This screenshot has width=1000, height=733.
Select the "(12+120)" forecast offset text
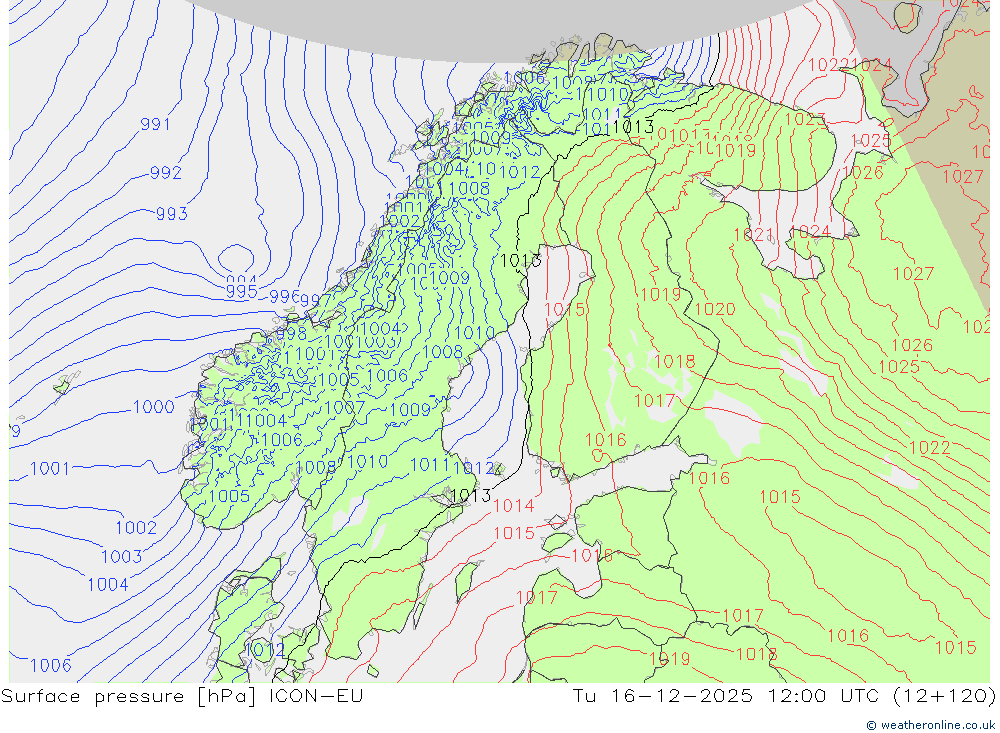944,695
